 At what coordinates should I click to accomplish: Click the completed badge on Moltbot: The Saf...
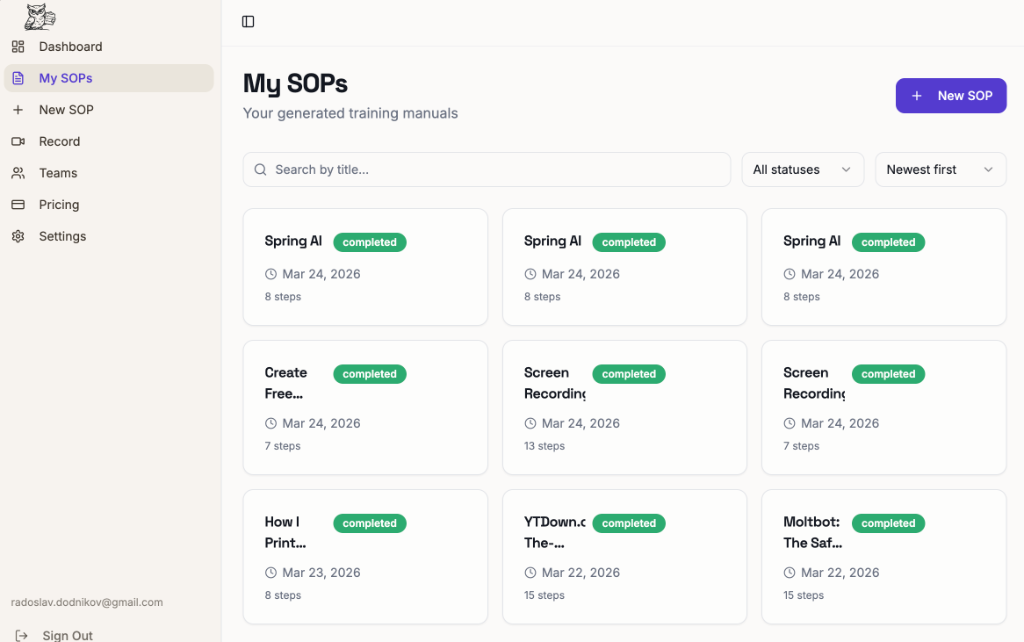(888, 523)
